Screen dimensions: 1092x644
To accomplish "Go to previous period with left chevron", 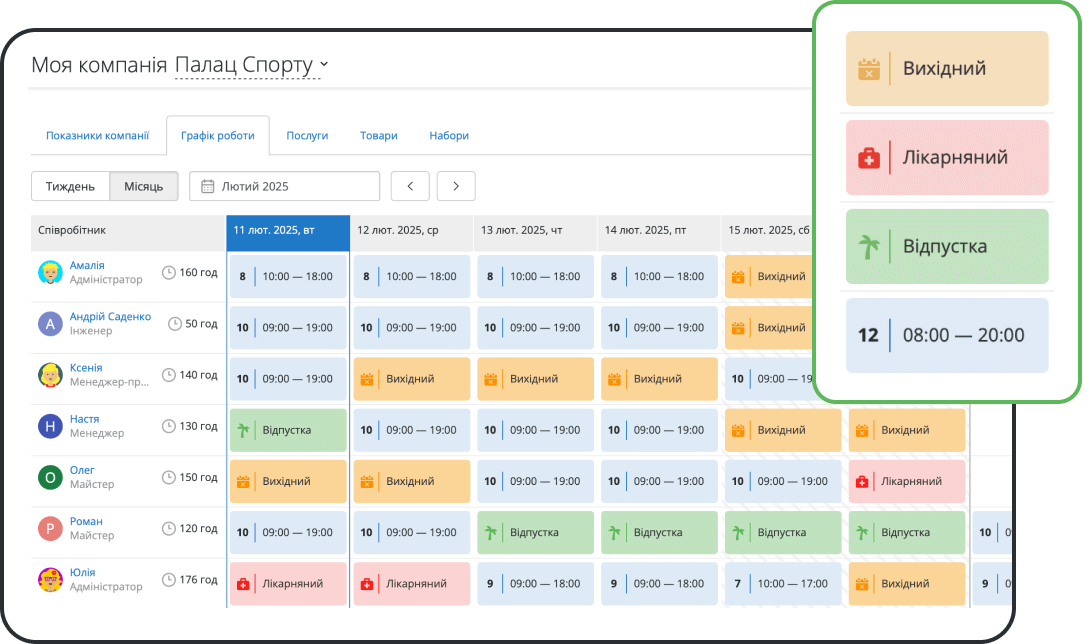I will pyautogui.click(x=410, y=186).
